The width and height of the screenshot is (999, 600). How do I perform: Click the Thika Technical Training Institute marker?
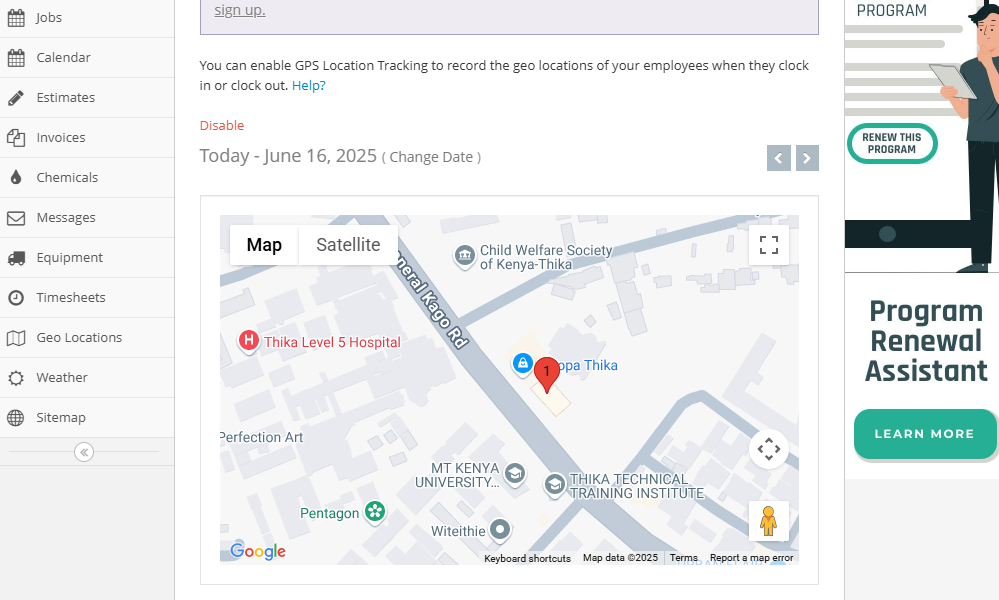pyautogui.click(x=555, y=485)
